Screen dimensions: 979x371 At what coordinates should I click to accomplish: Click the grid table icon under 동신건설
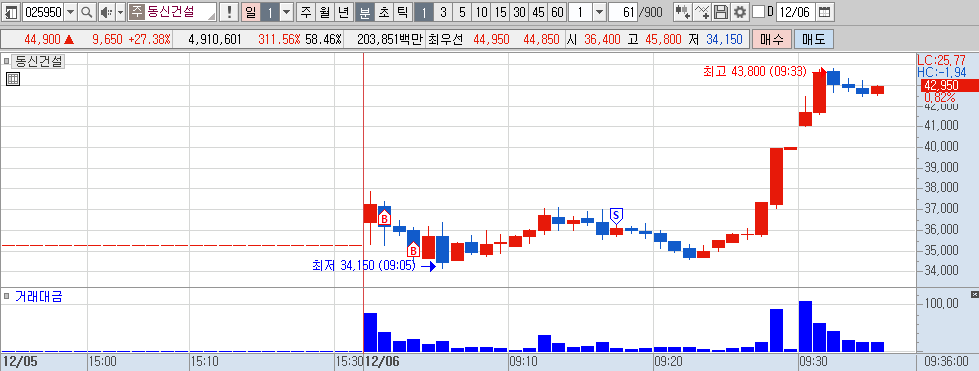(x=12, y=79)
